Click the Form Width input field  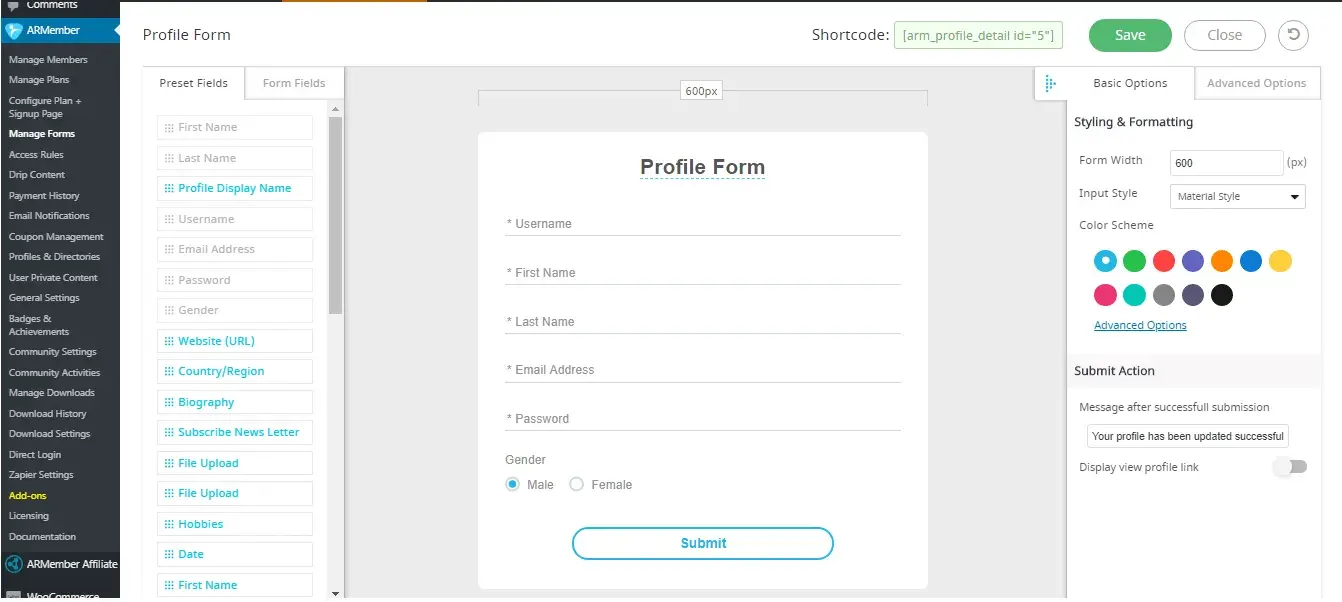pos(1226,162)
